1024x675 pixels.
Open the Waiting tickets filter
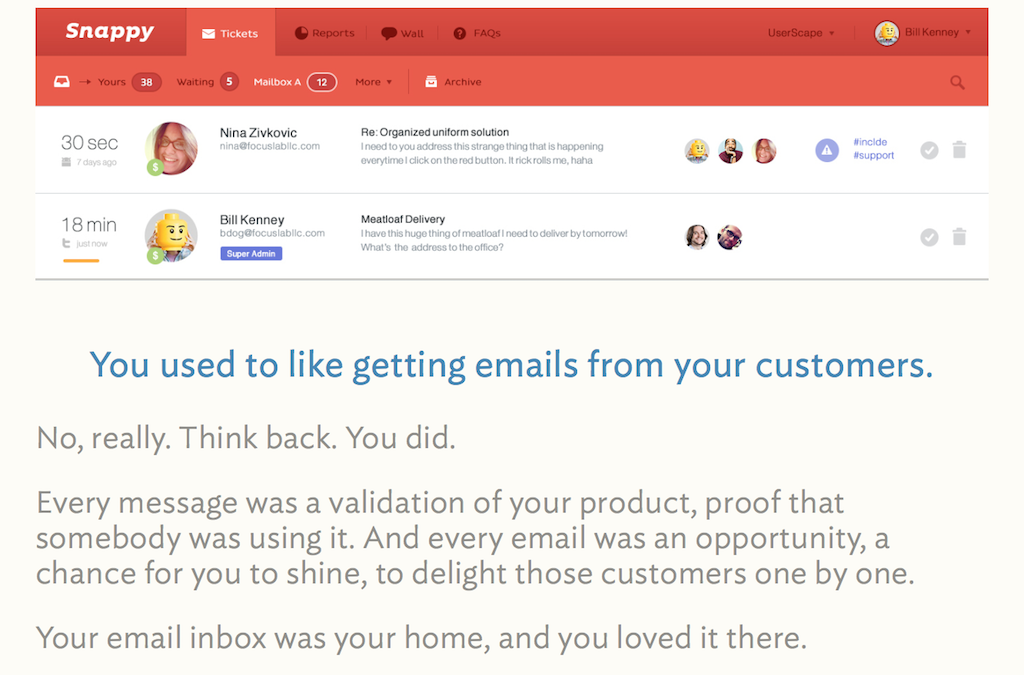pos(207,82)
